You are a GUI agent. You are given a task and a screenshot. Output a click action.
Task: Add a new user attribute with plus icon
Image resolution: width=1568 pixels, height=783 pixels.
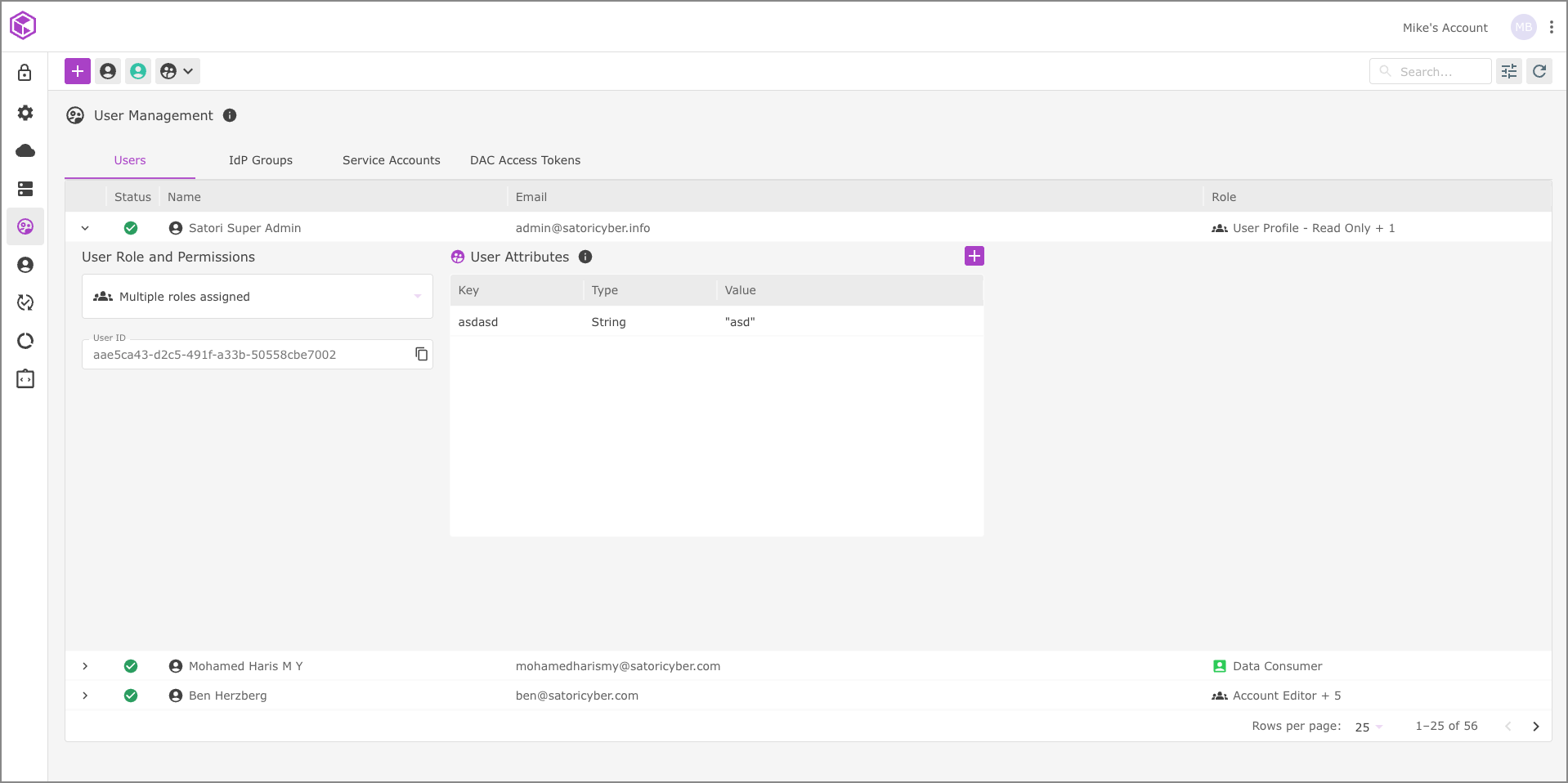974,256
